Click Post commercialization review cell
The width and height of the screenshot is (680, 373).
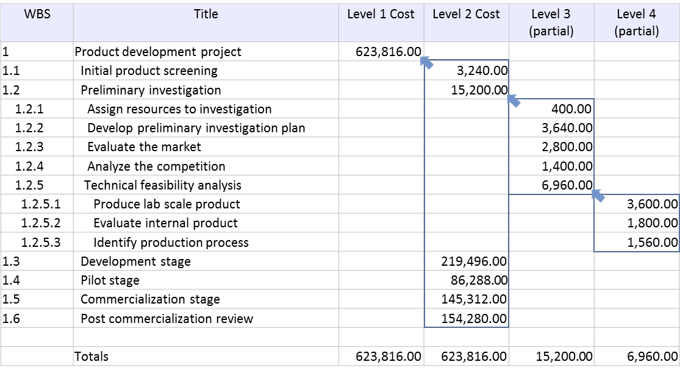point(206,319)
